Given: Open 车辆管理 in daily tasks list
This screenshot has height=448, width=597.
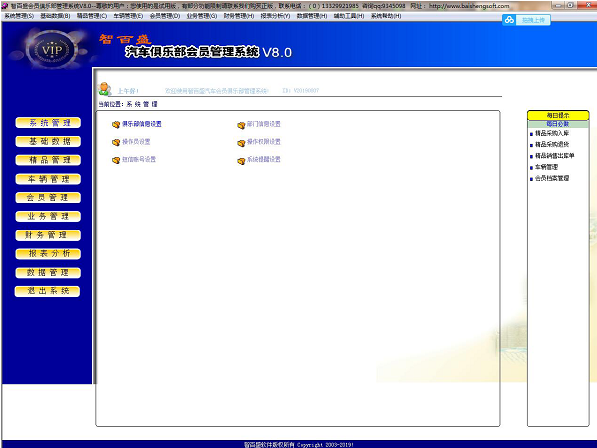Looking at the screenshot, I should (x=546, y=167).
